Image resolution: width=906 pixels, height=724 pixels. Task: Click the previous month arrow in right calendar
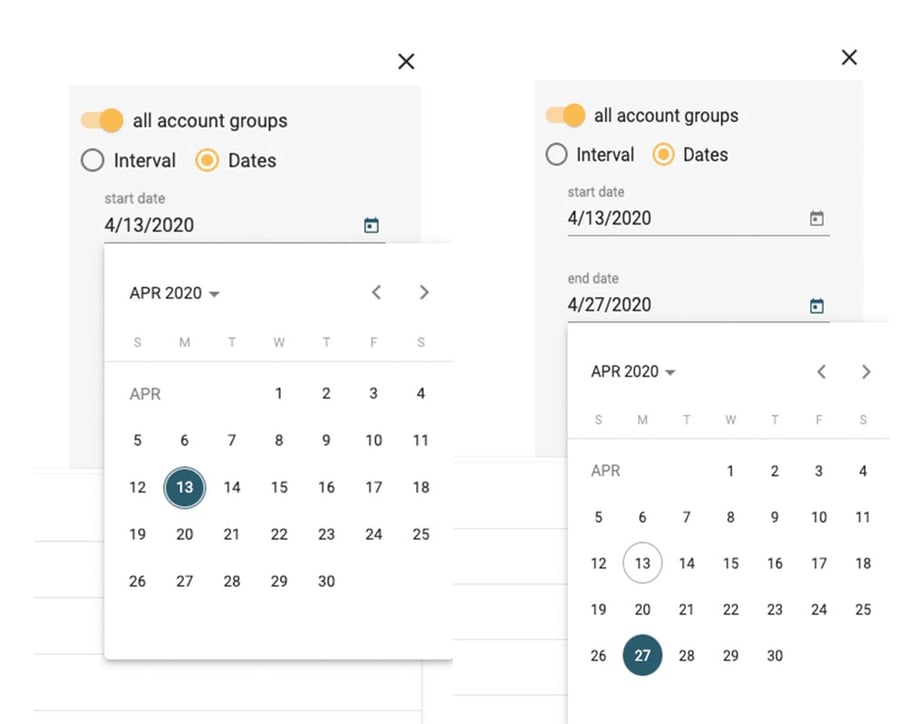tap(821, 371)
